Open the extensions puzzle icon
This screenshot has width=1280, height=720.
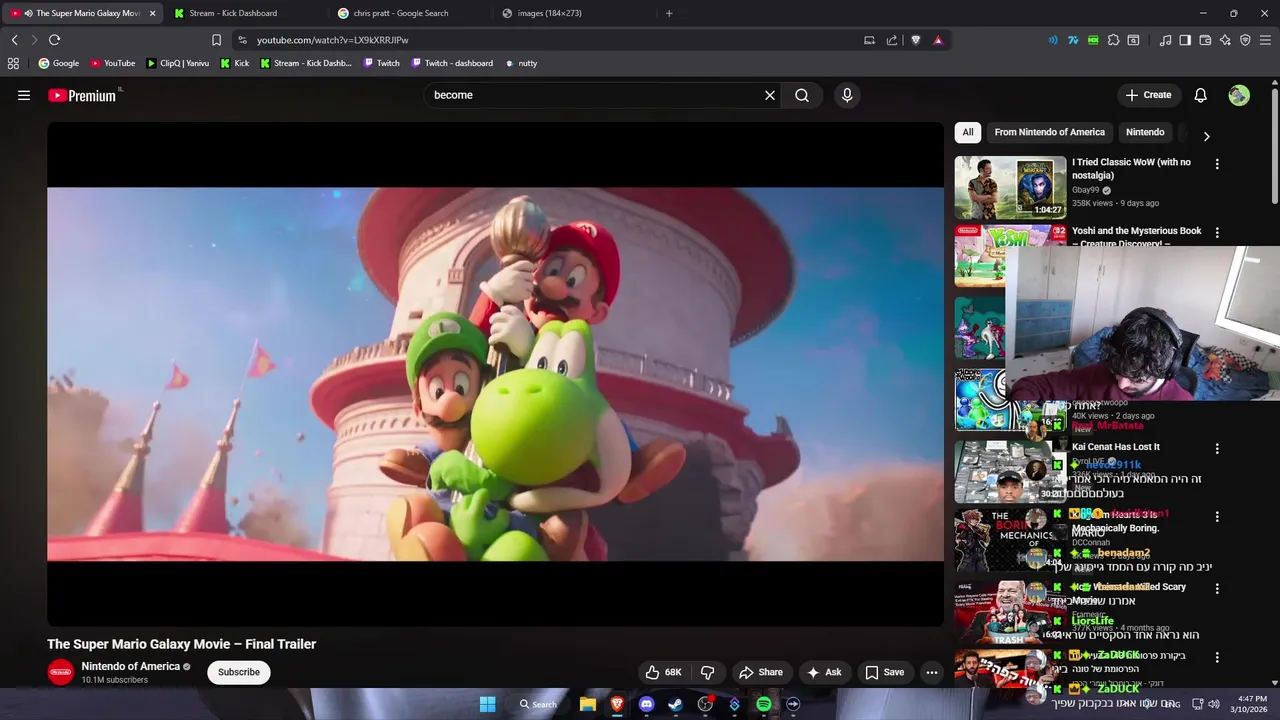(x=1113, y=40)
